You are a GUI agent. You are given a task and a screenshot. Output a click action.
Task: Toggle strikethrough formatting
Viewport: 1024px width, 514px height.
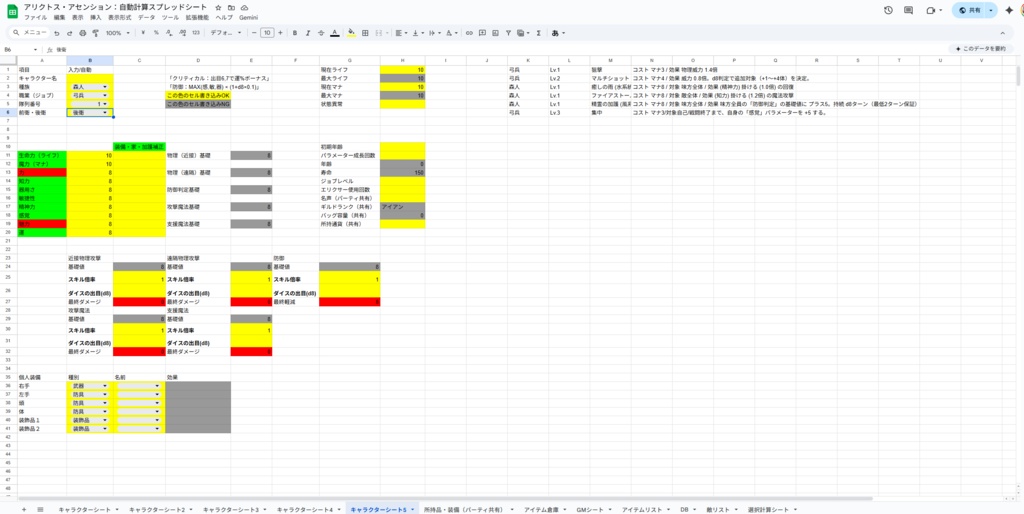(321, 33)
